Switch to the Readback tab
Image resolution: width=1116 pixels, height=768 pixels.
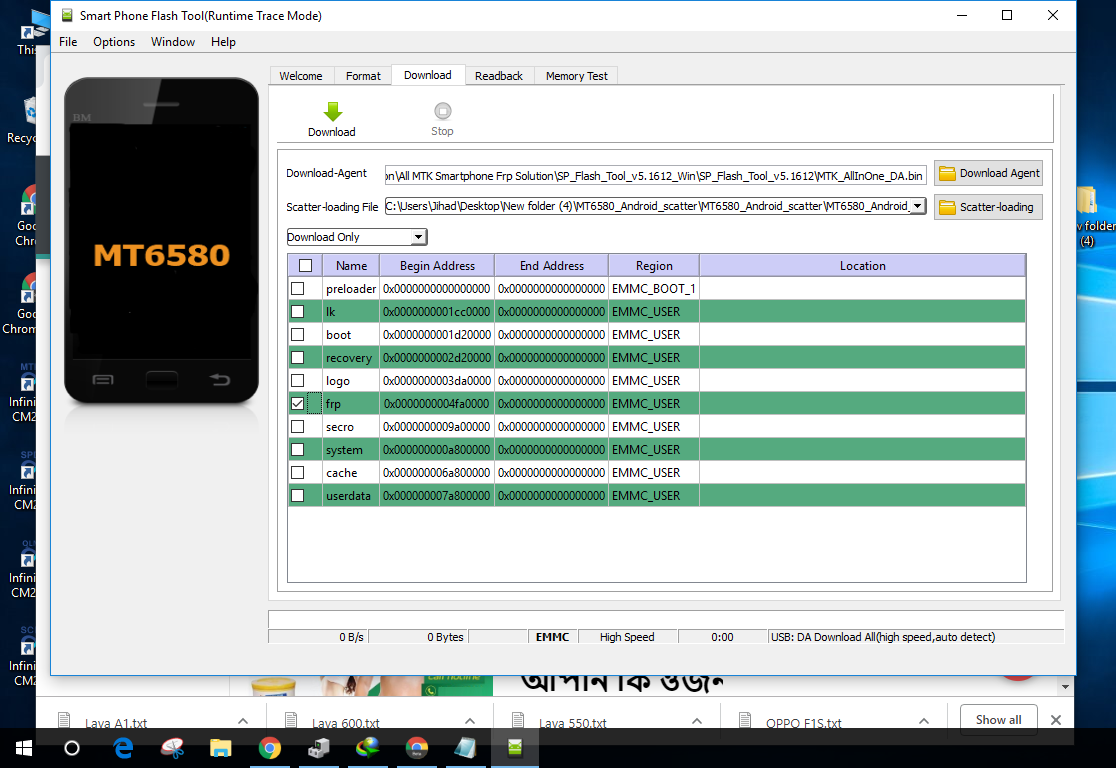[499, 75]
